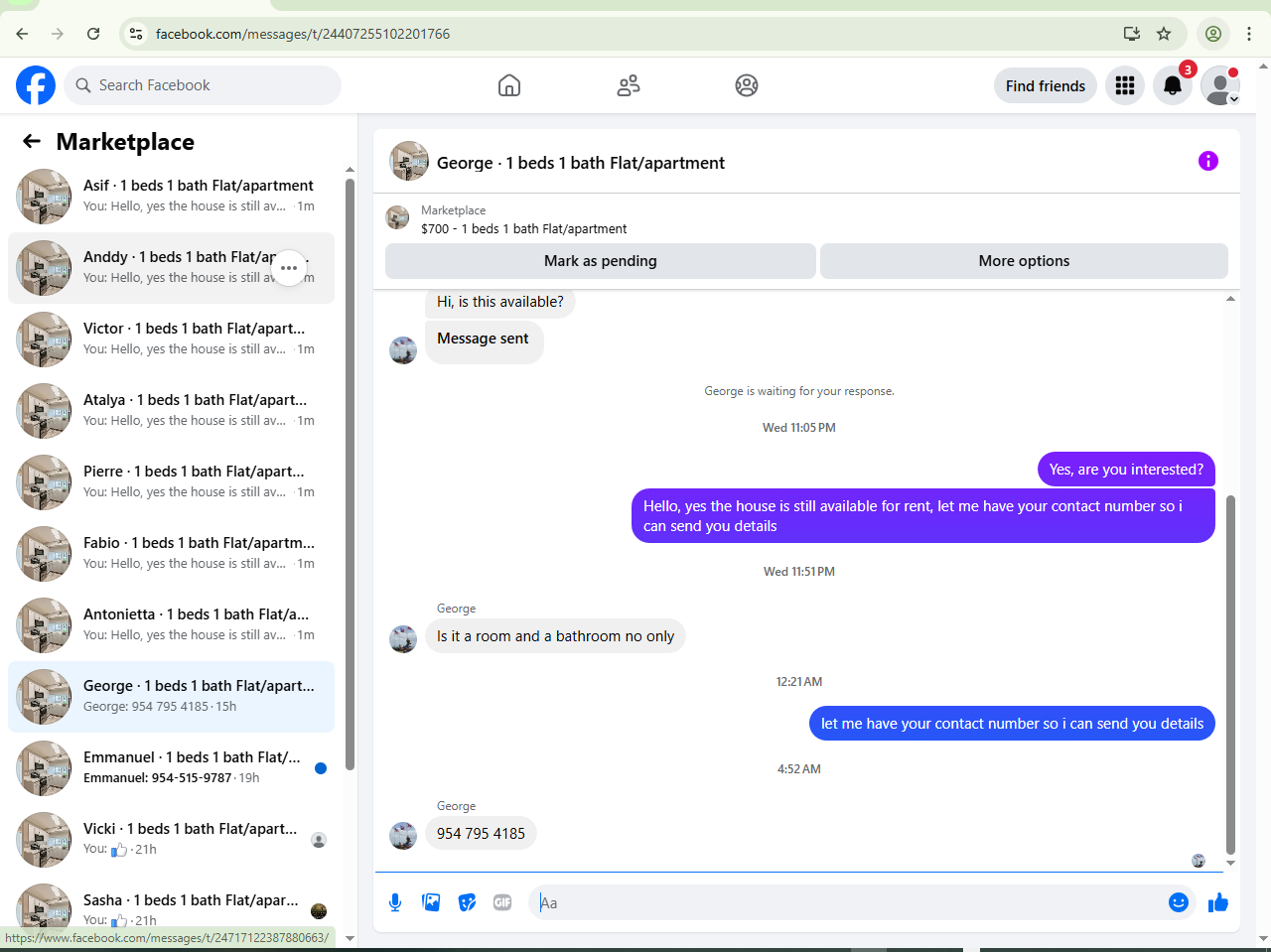
Task: Click Asif's listing thumbnail
Action: pos(44,197)
